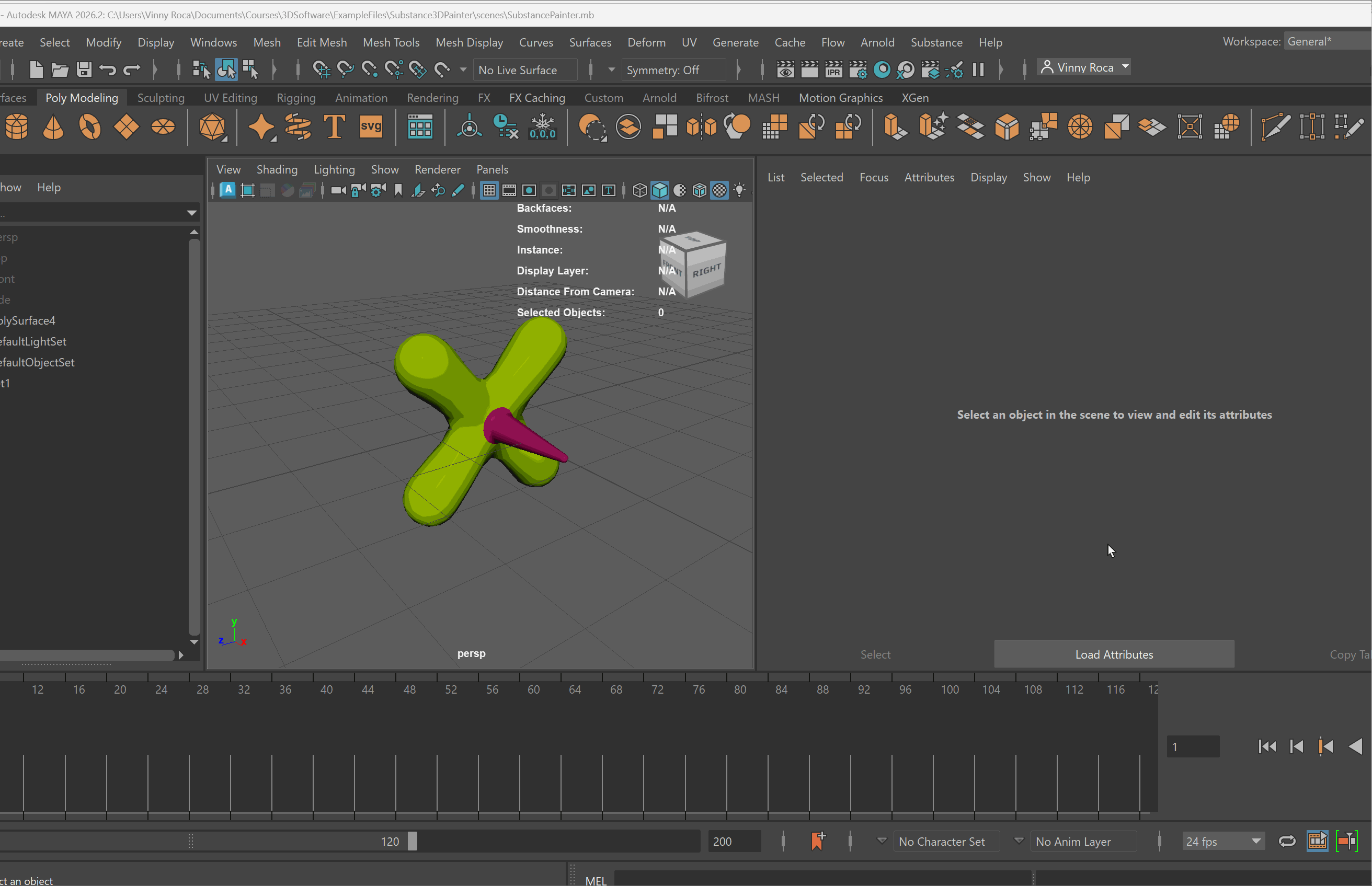
Task: Create polygon sphere from the shelf
Action: [x=17, y=126]
